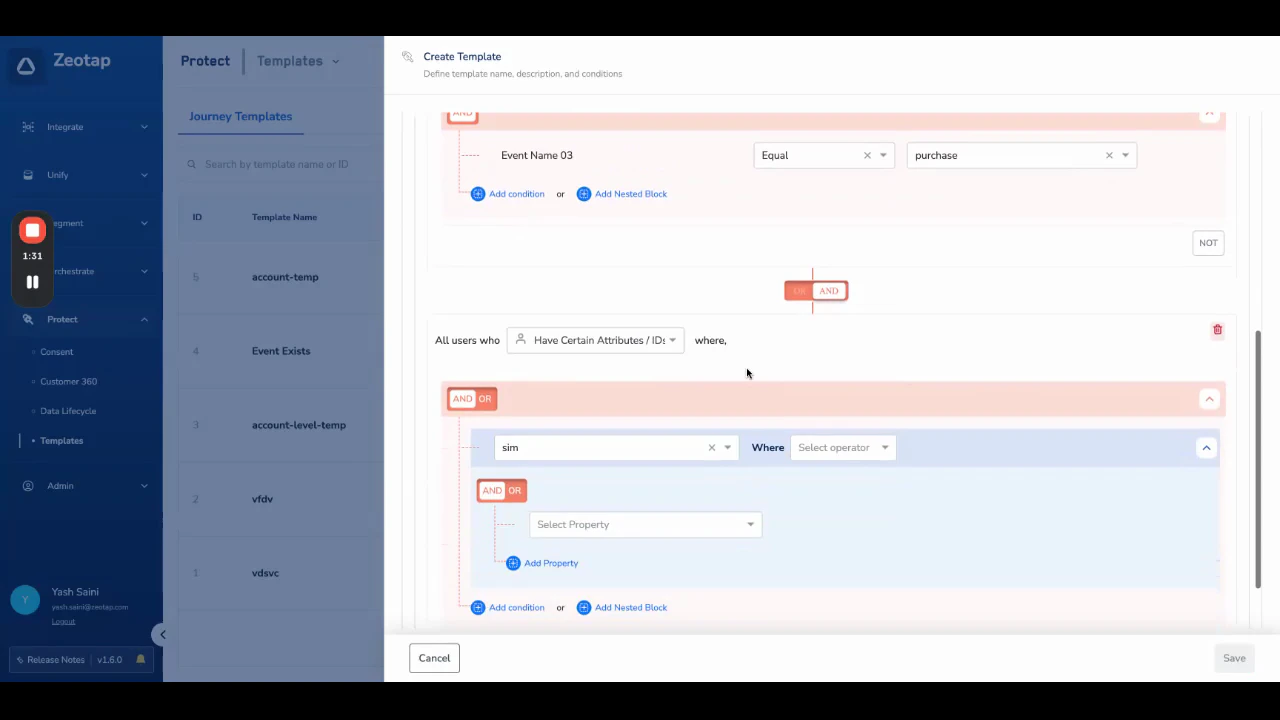The height and width of the screenshot is (720, 1280).
Task: Delete the attribute block using the trash icon
Action: tap(1217, 329)
